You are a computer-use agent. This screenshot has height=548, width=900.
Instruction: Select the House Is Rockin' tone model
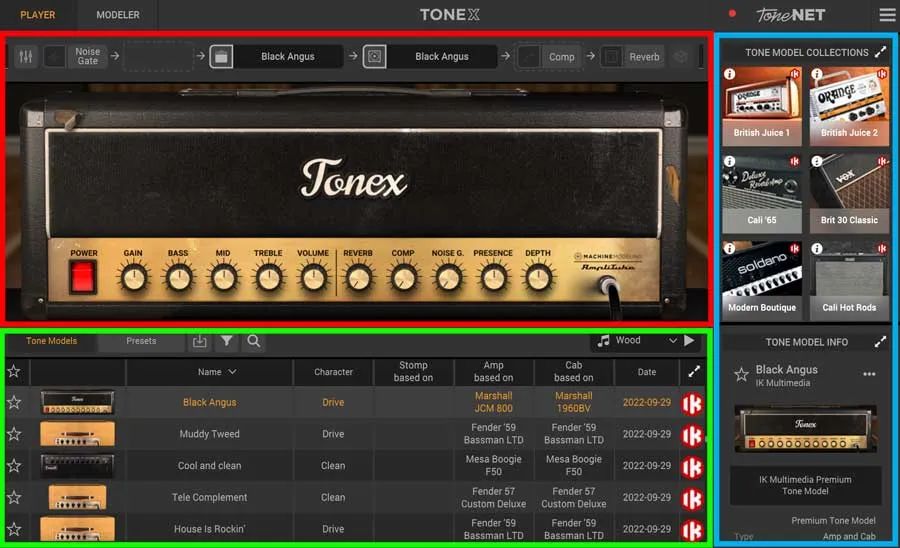point(210,529)
